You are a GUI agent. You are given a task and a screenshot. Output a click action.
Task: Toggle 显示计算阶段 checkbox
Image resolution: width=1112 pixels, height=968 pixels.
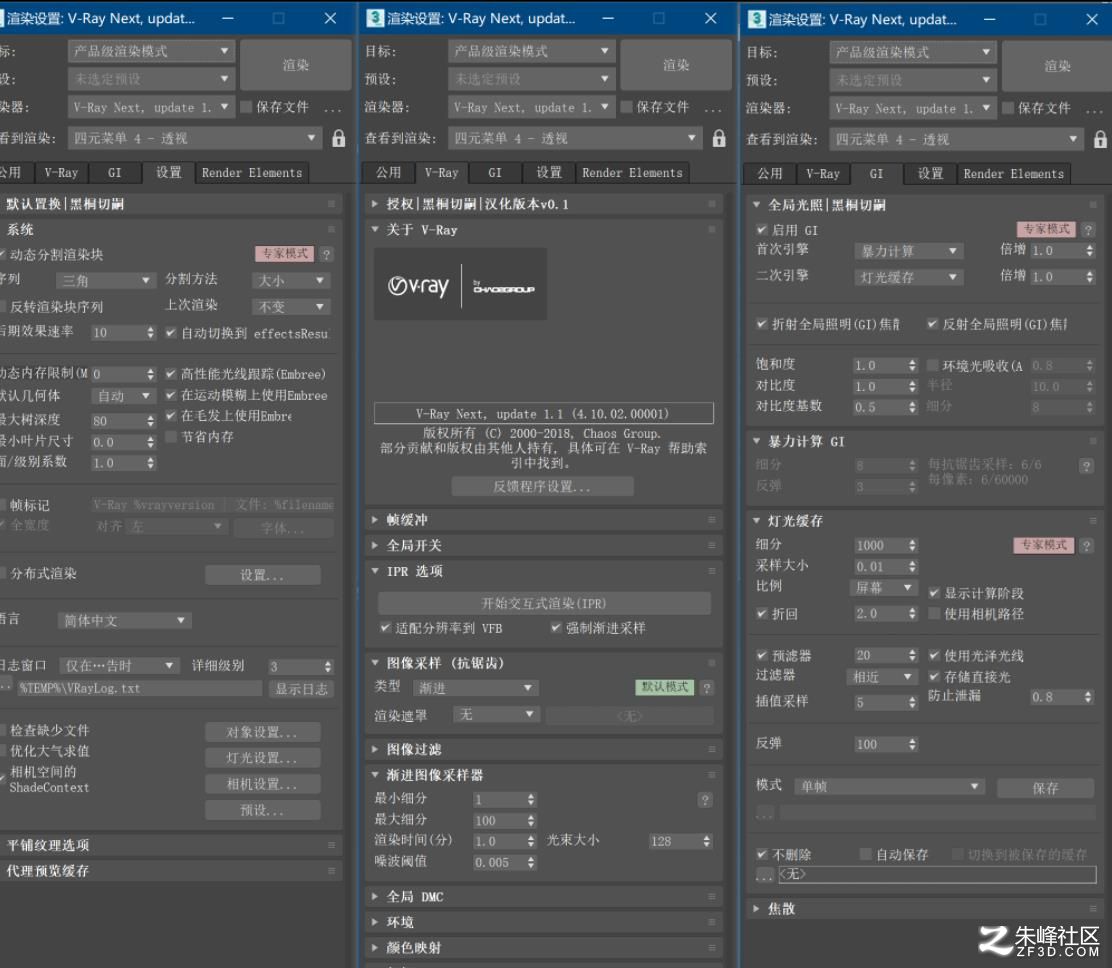(934, 592)
